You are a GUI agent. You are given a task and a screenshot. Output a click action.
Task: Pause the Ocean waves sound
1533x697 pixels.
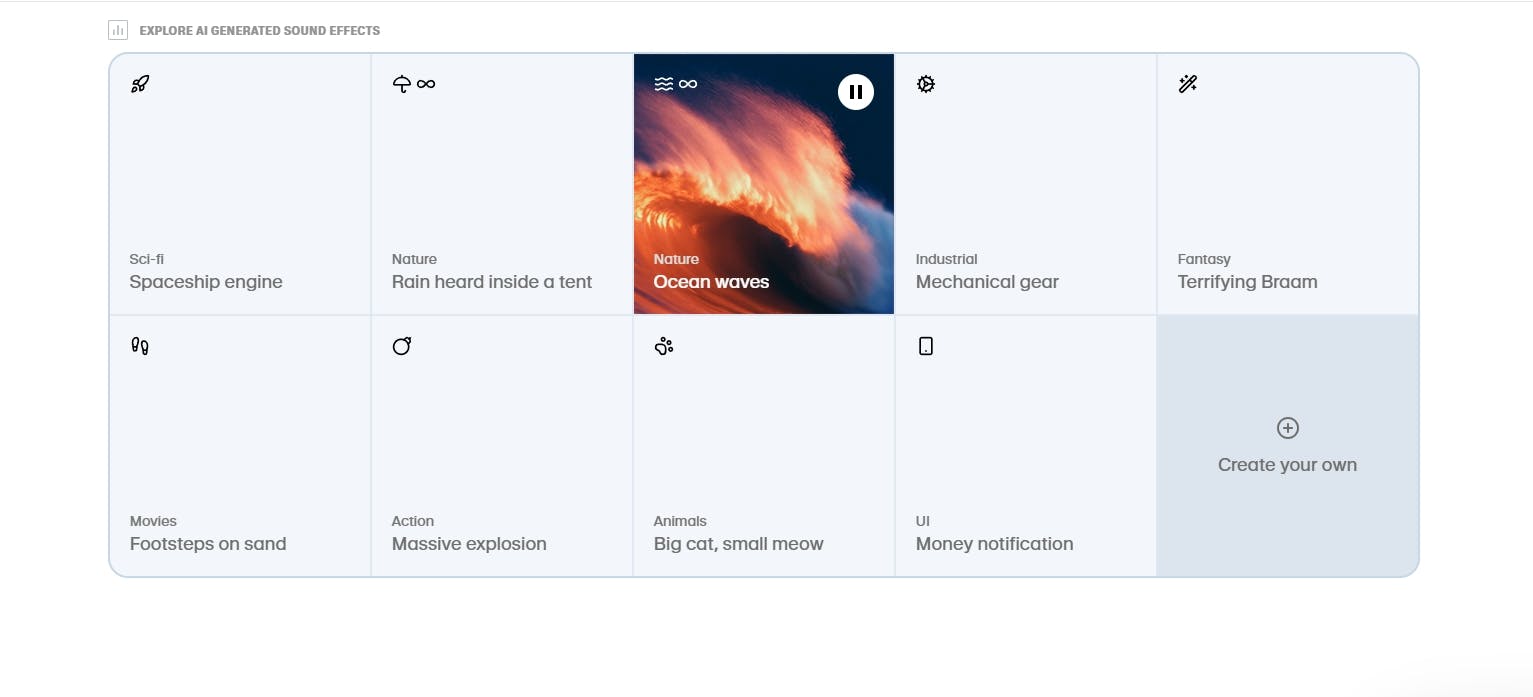(x=856, y=92)
